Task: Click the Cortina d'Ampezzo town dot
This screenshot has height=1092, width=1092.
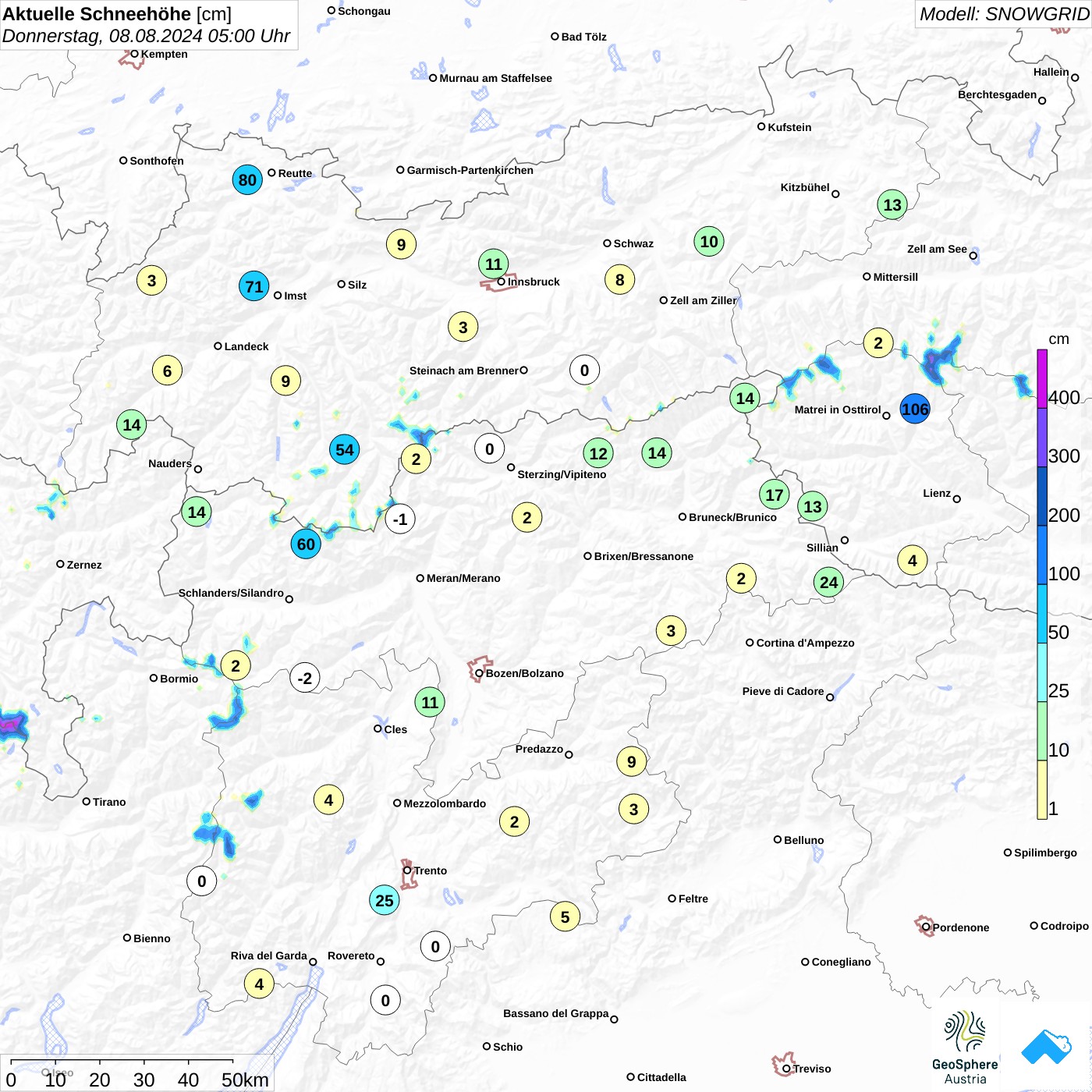Action: click(x=750, y=643)
